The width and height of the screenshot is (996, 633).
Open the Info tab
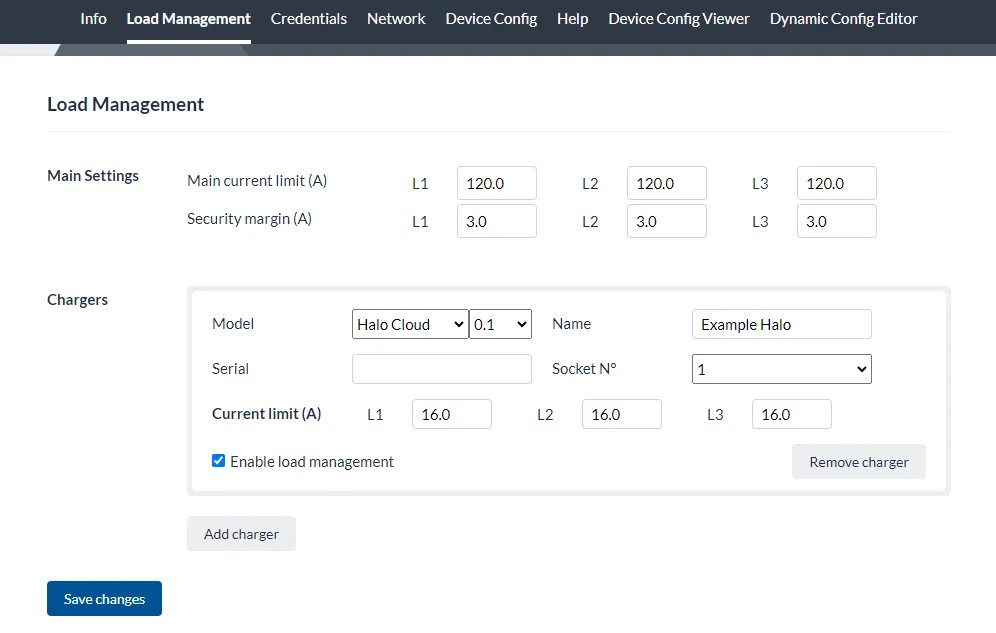pyautogui.click(x=93, y=19)
